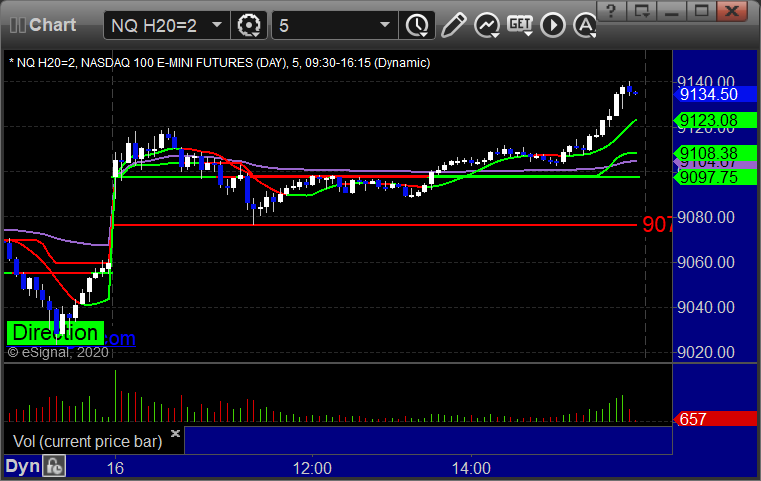Click the lock icon next to Dyn
The height and width of the screenshot is (481, 761).
coord(54,466)
